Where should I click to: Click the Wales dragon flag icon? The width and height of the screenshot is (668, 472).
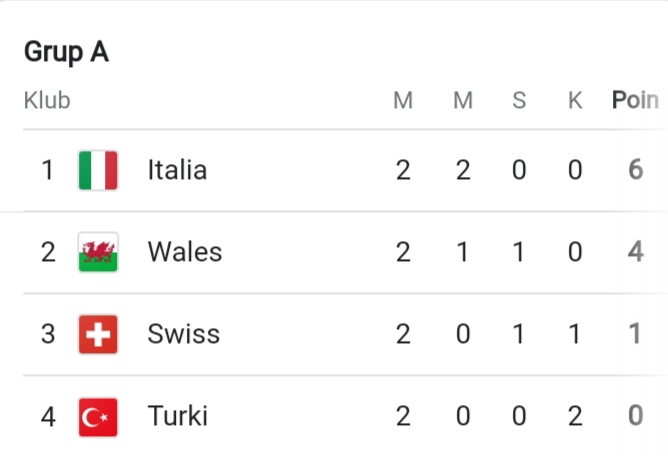[x=98, y=252]
